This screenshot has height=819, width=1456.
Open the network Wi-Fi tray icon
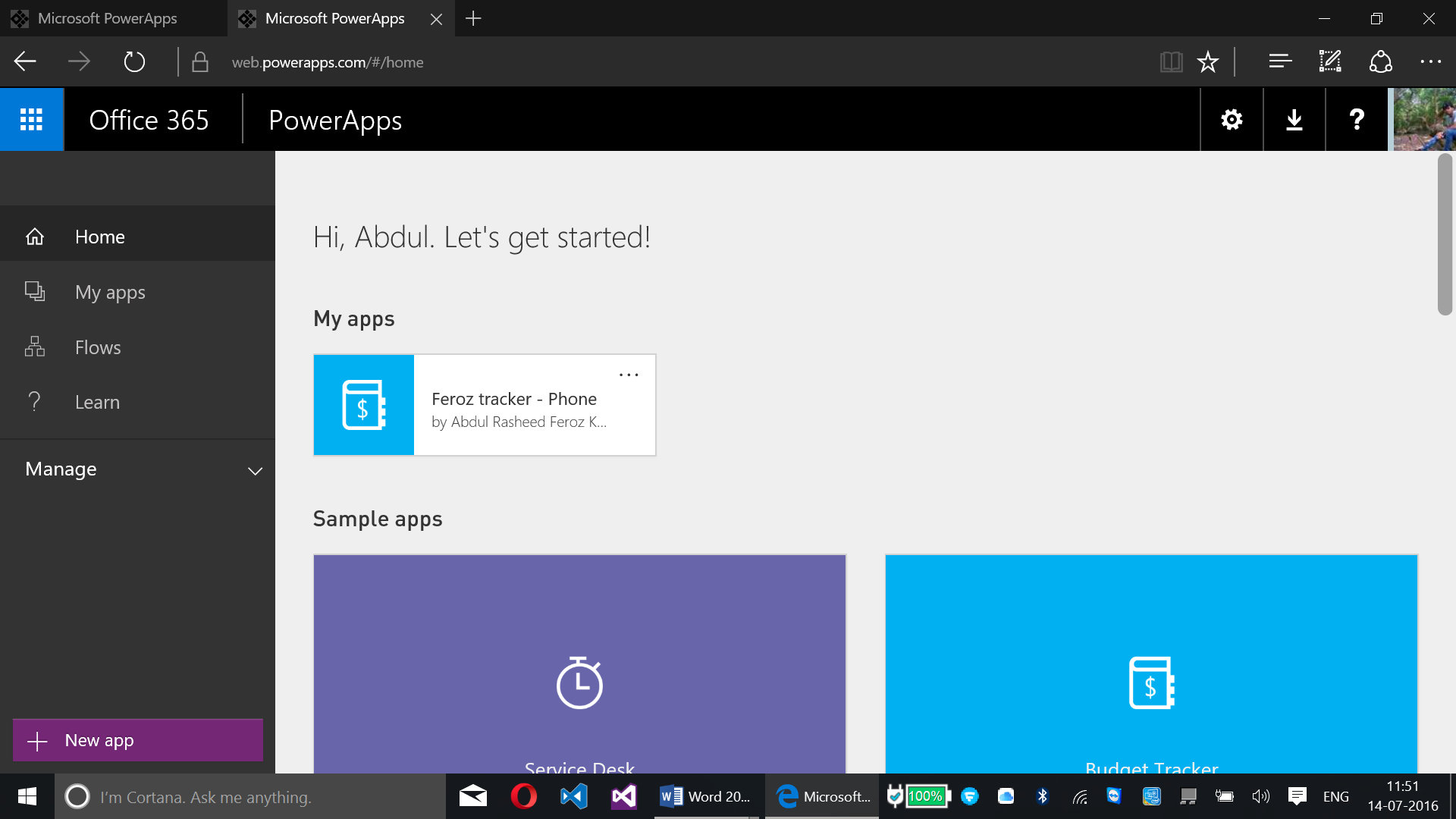pyautogui.click(x=1080, y=796)
